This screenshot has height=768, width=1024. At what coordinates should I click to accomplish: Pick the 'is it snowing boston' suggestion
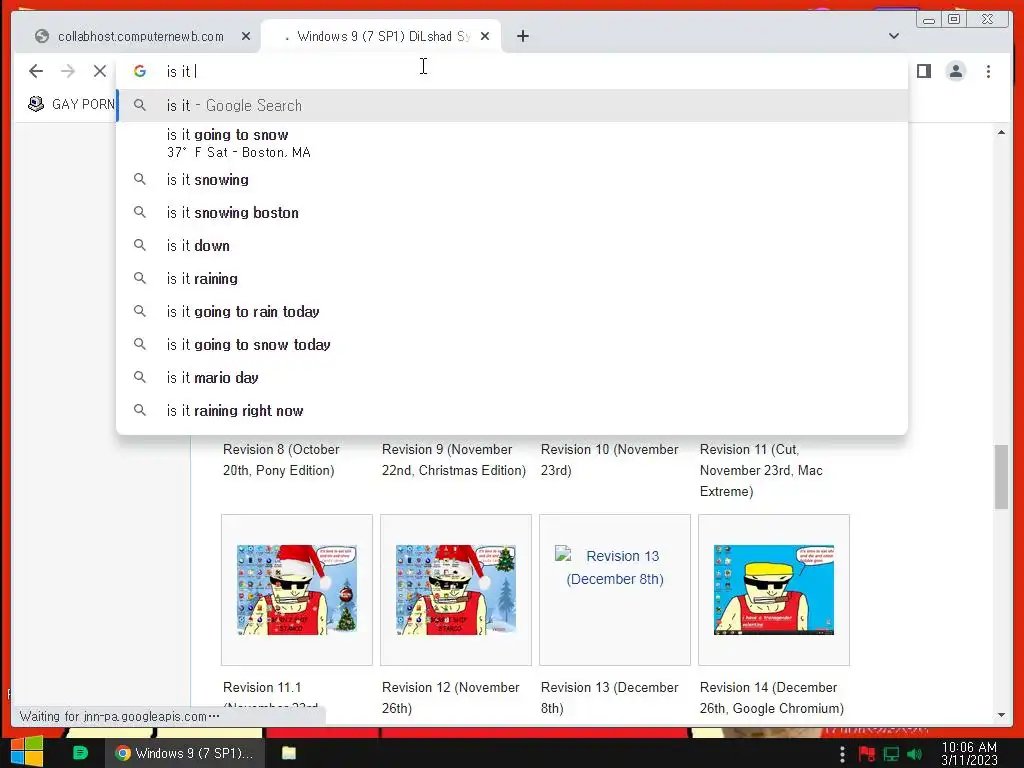click(x=512, y=213)
